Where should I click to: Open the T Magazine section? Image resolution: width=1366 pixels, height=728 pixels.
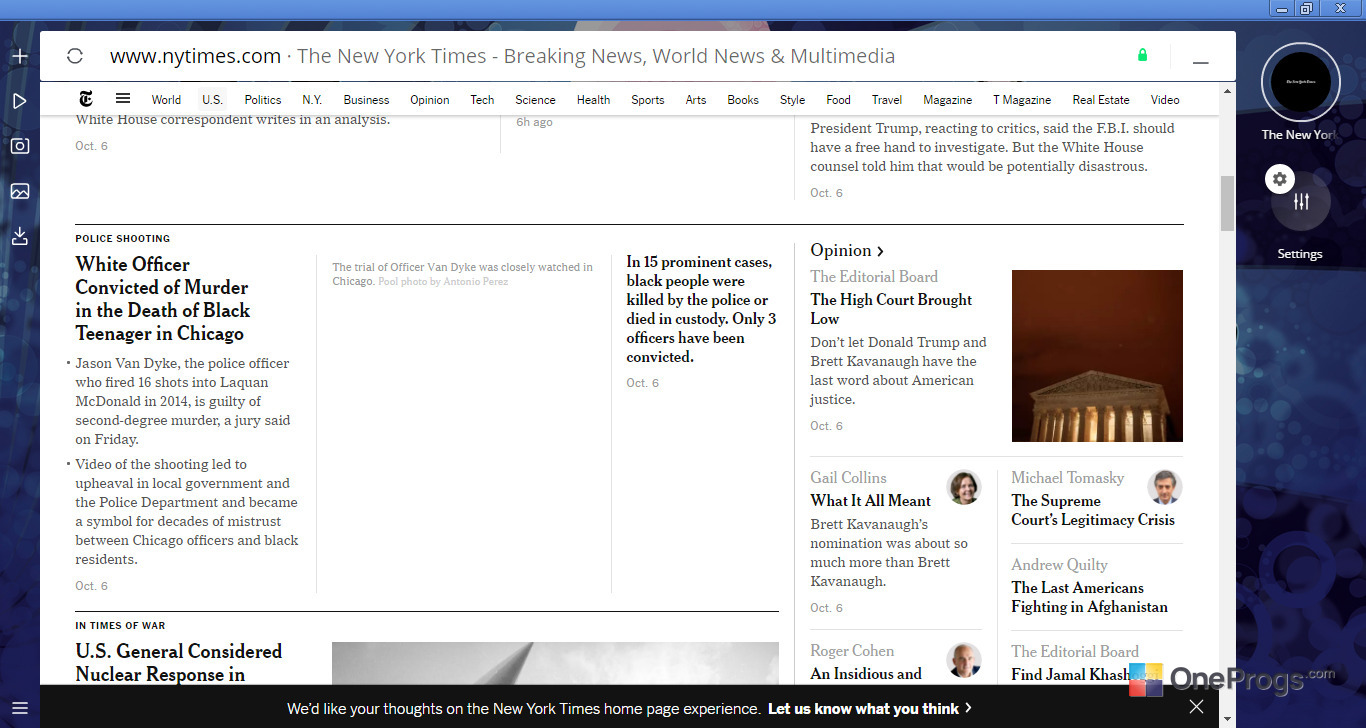[x=1022, y=100]
